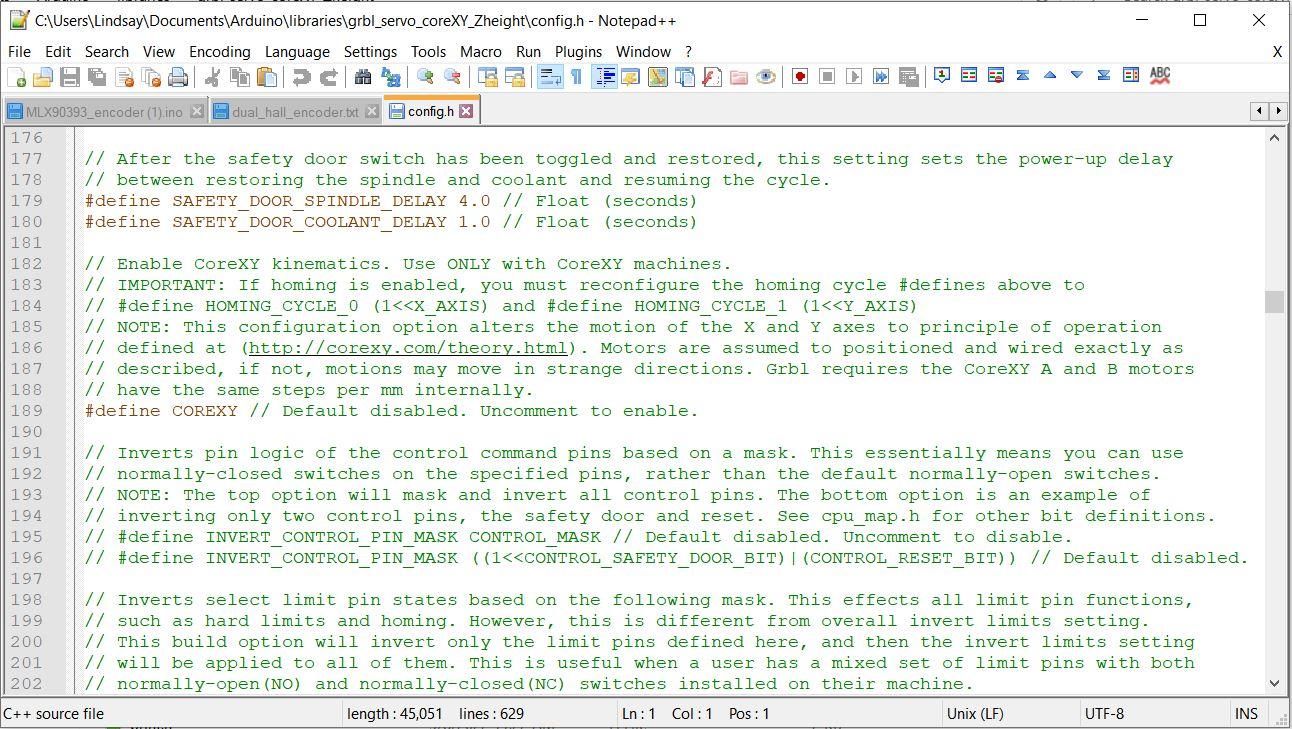Play back the recorded macro

pyautogui.click(x=853, y=76)
